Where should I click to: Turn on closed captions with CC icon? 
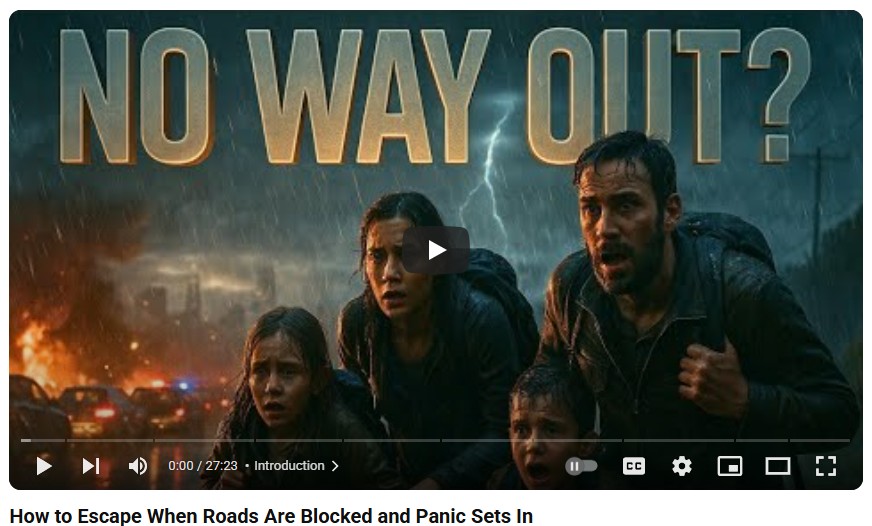(x=634, y=466)
